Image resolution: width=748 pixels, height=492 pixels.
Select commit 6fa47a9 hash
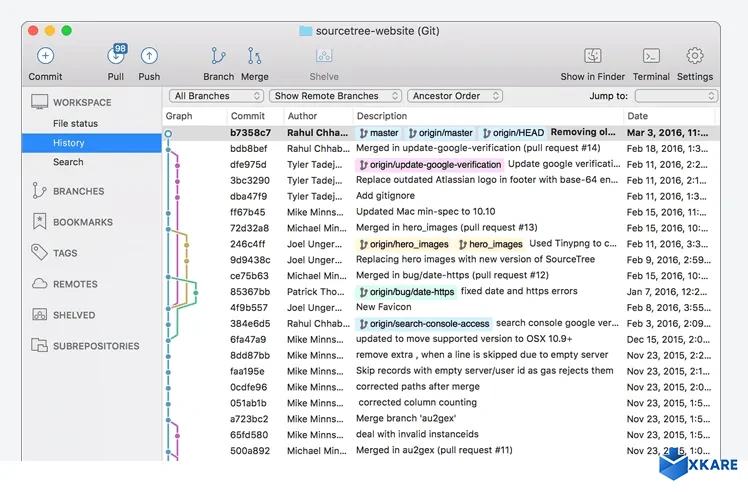pos(248,339)
